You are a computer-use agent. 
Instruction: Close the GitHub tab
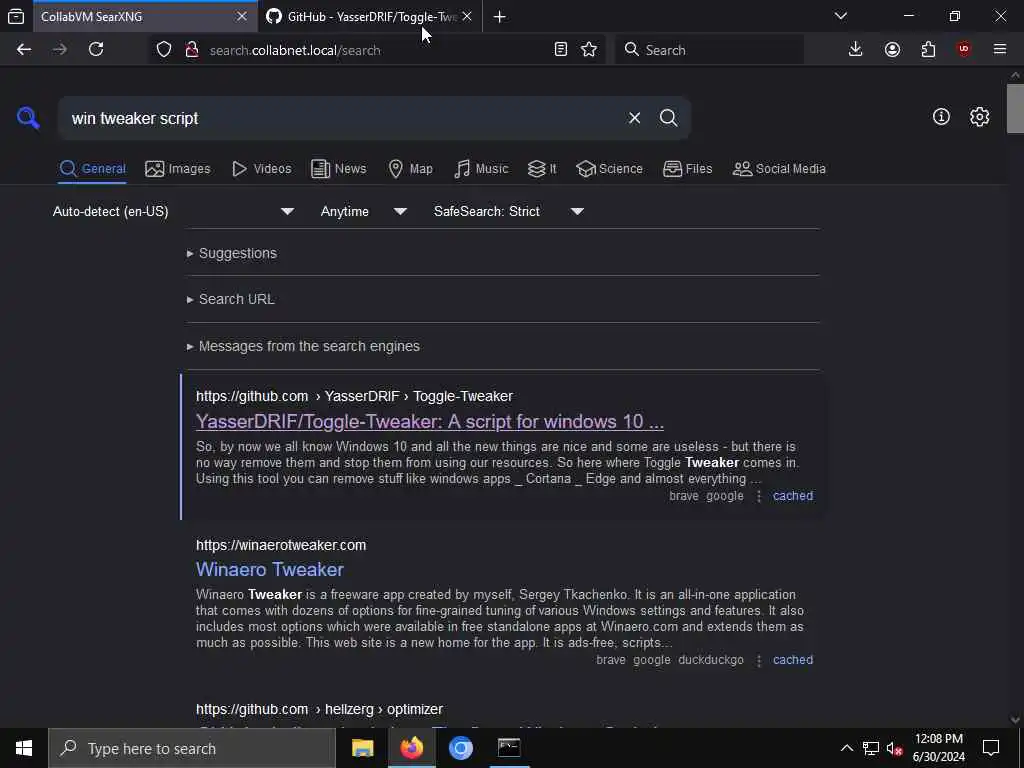(467, 16)
